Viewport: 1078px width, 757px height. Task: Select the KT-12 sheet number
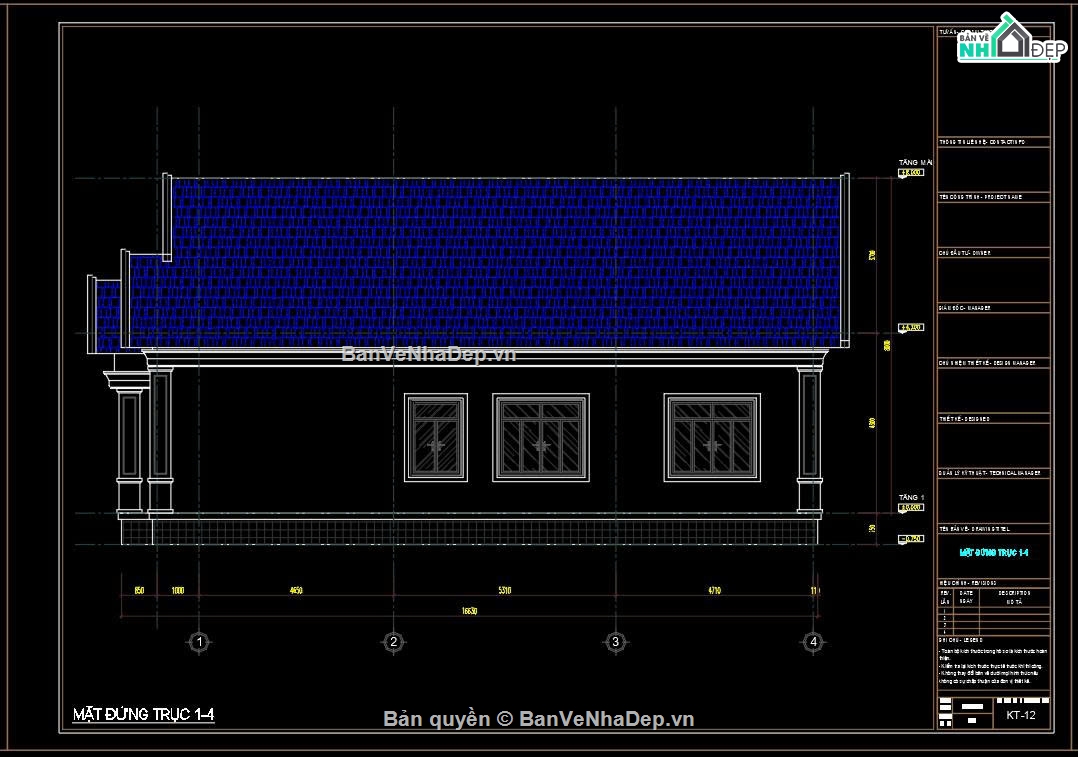[x=1022, y=716]
